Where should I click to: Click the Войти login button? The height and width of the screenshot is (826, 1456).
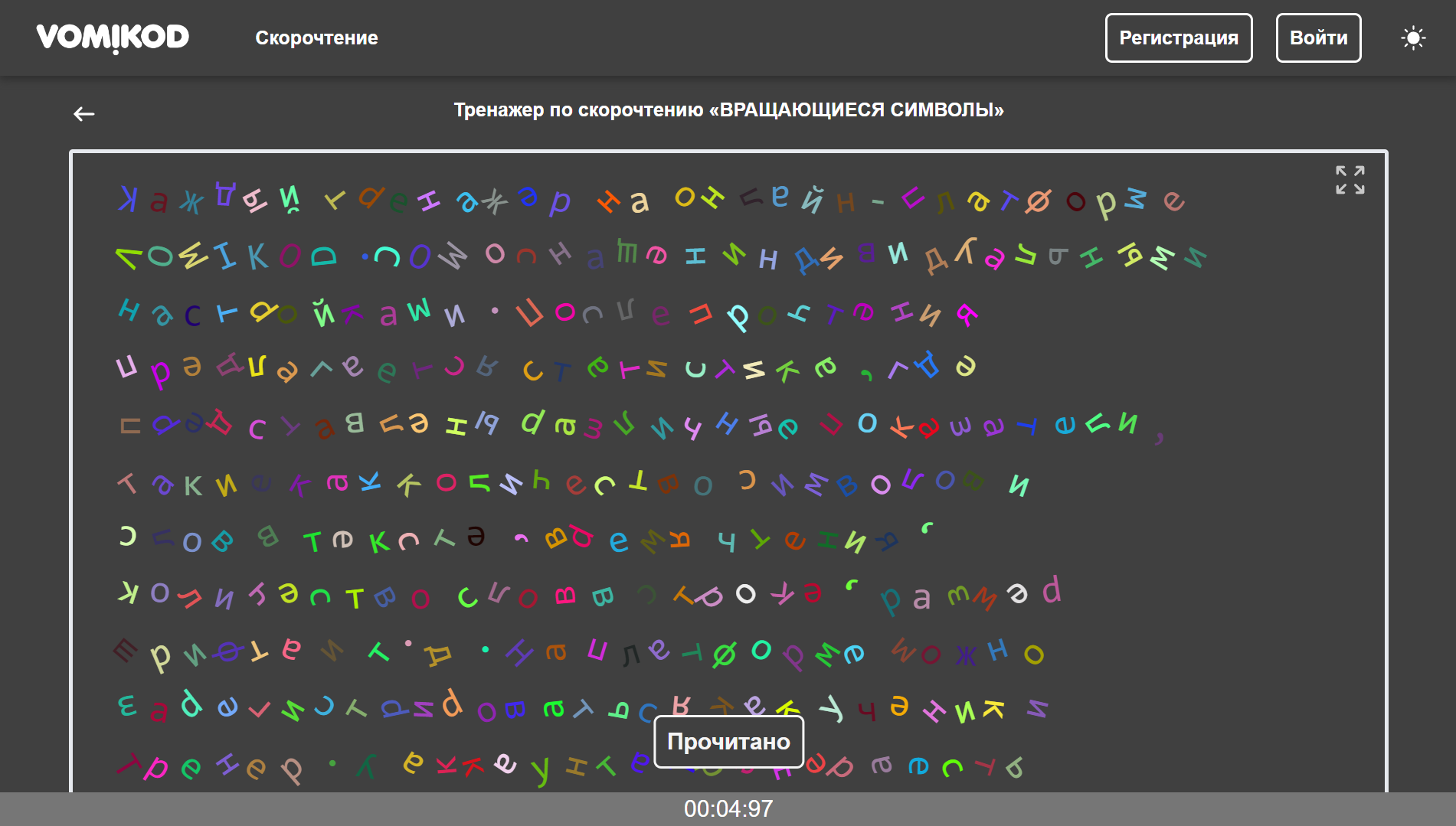(1318, 38)
